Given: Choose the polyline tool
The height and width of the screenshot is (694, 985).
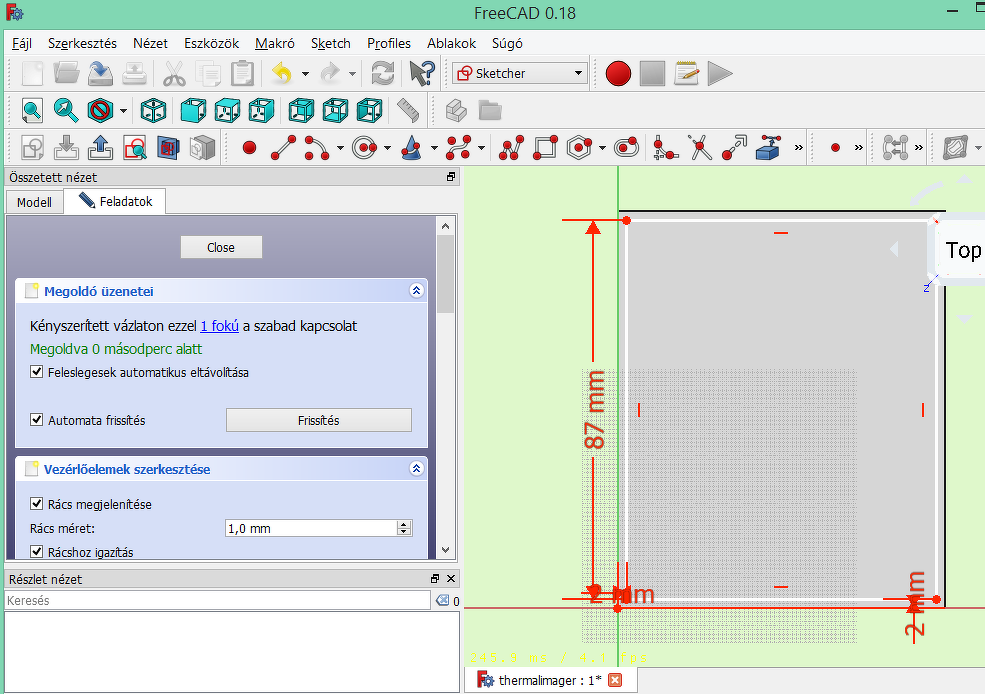Looking at the screenshot, I should point(512,148).
